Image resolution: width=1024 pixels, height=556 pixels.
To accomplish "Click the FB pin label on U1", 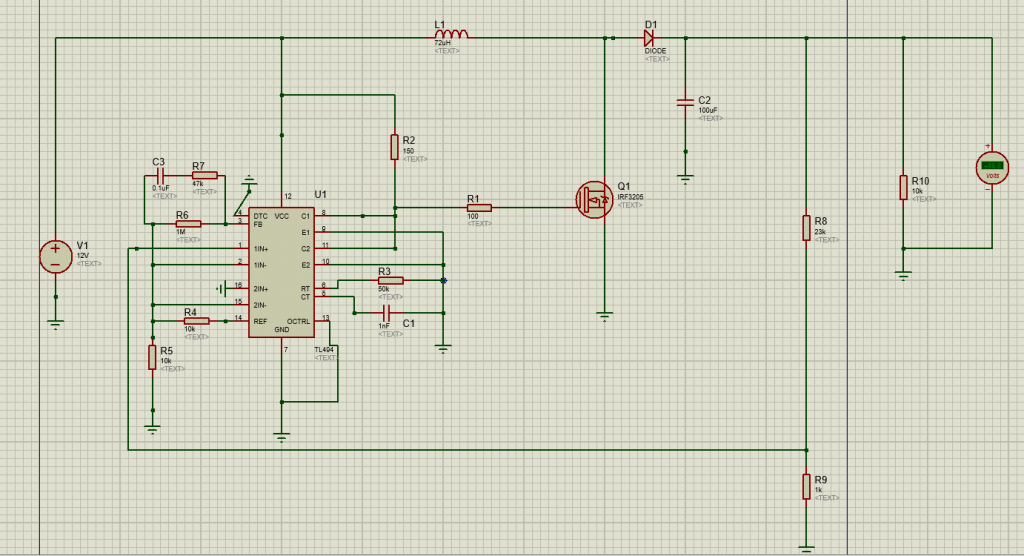I will click(x=258, y=224).
